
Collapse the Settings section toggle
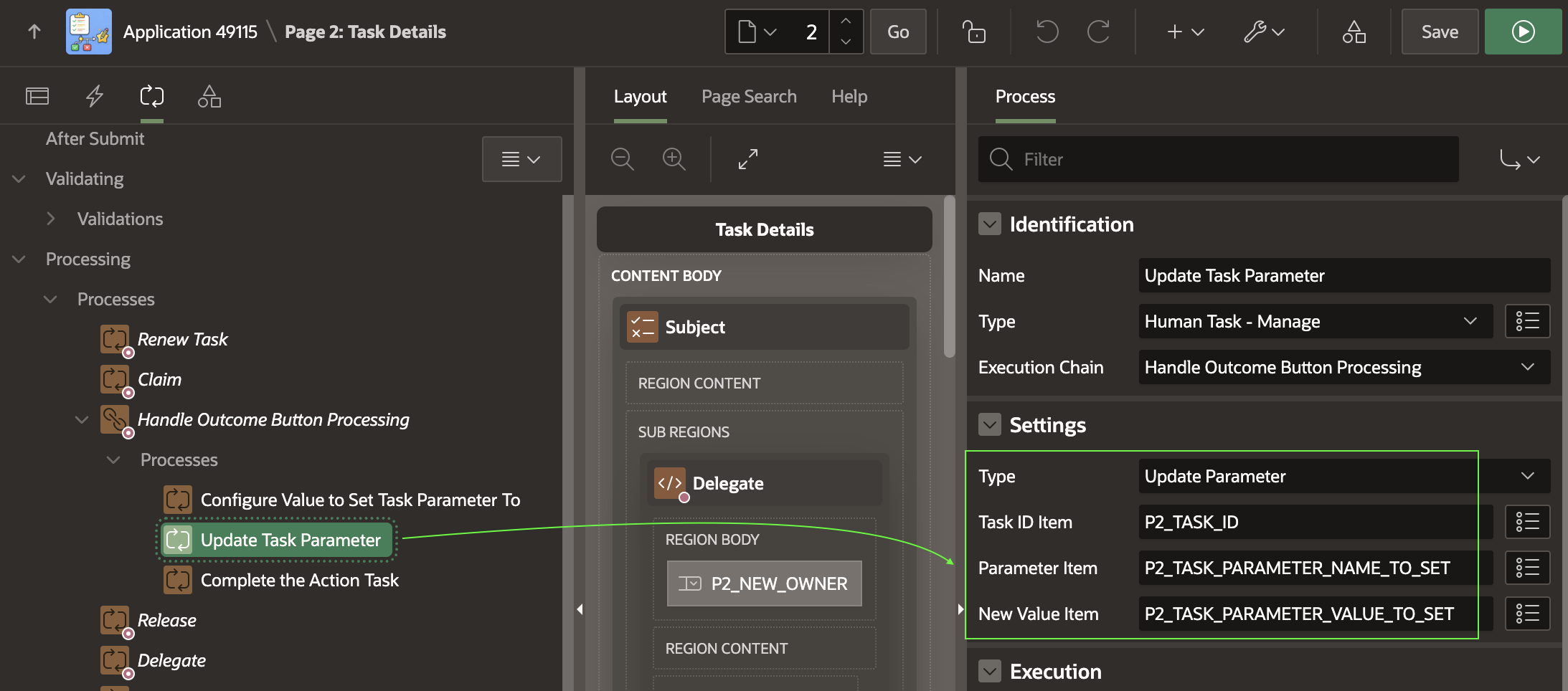(x=990, y=425)
